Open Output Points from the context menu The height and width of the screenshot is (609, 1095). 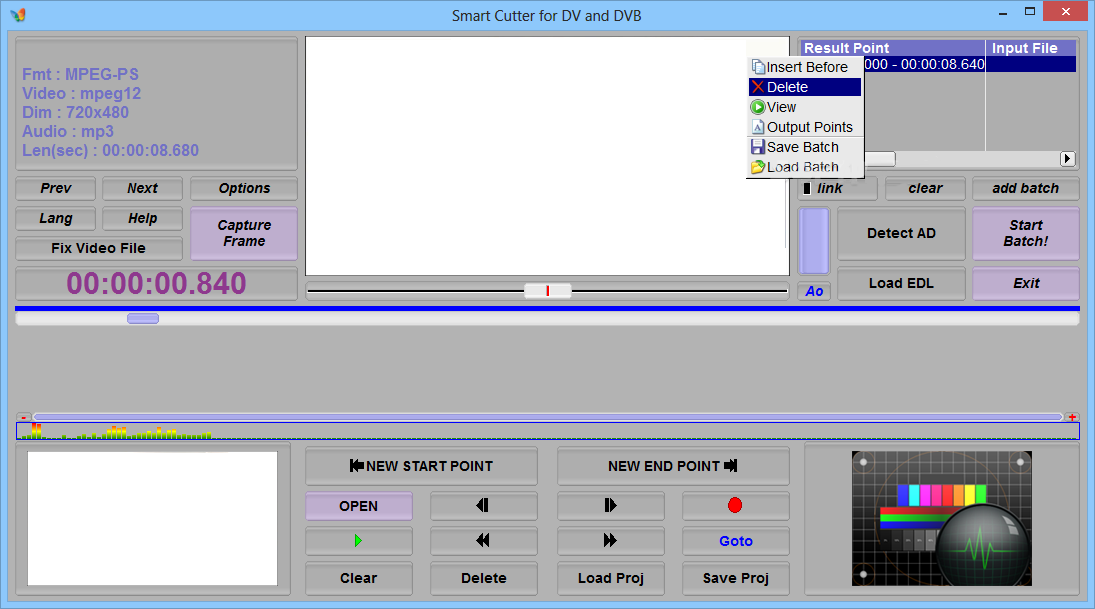pyautogui.click(x=805, y=126)
